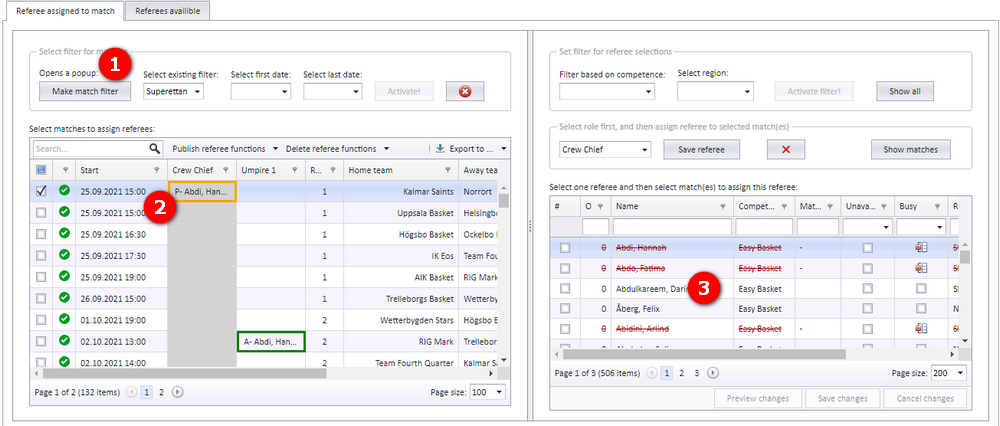Check the Högsbo Basket match checkbox
The image size is (1000, 426).
click(x=41, y=233)
